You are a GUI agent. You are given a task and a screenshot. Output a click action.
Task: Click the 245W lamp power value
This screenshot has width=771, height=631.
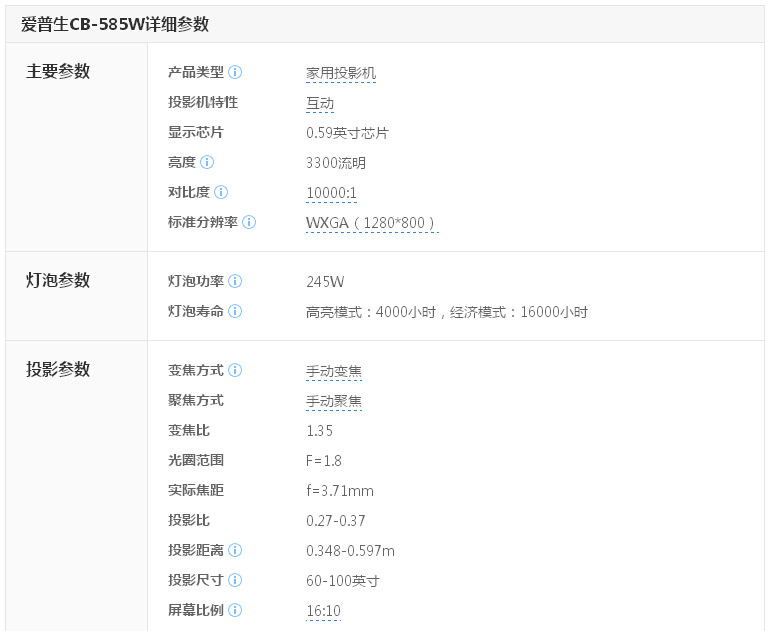325,282
